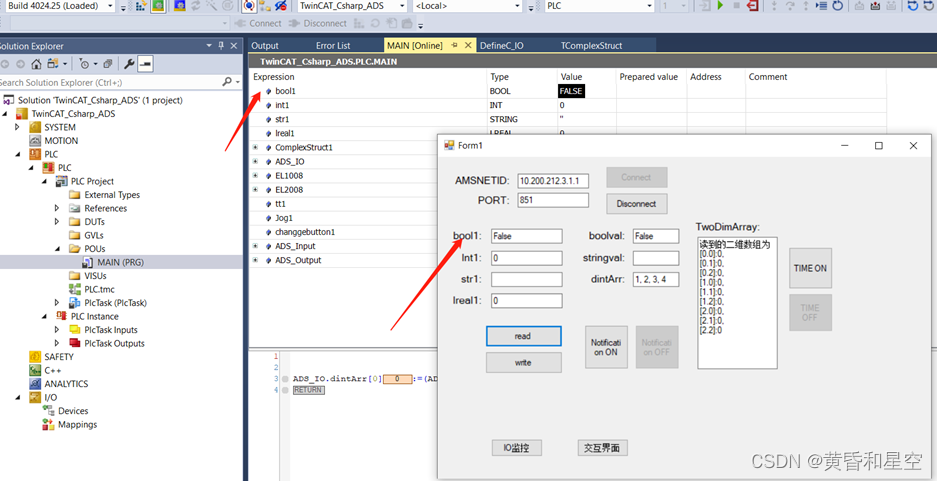
Task: Click the red PLC Logout icon
Action: tap(753, 5)
